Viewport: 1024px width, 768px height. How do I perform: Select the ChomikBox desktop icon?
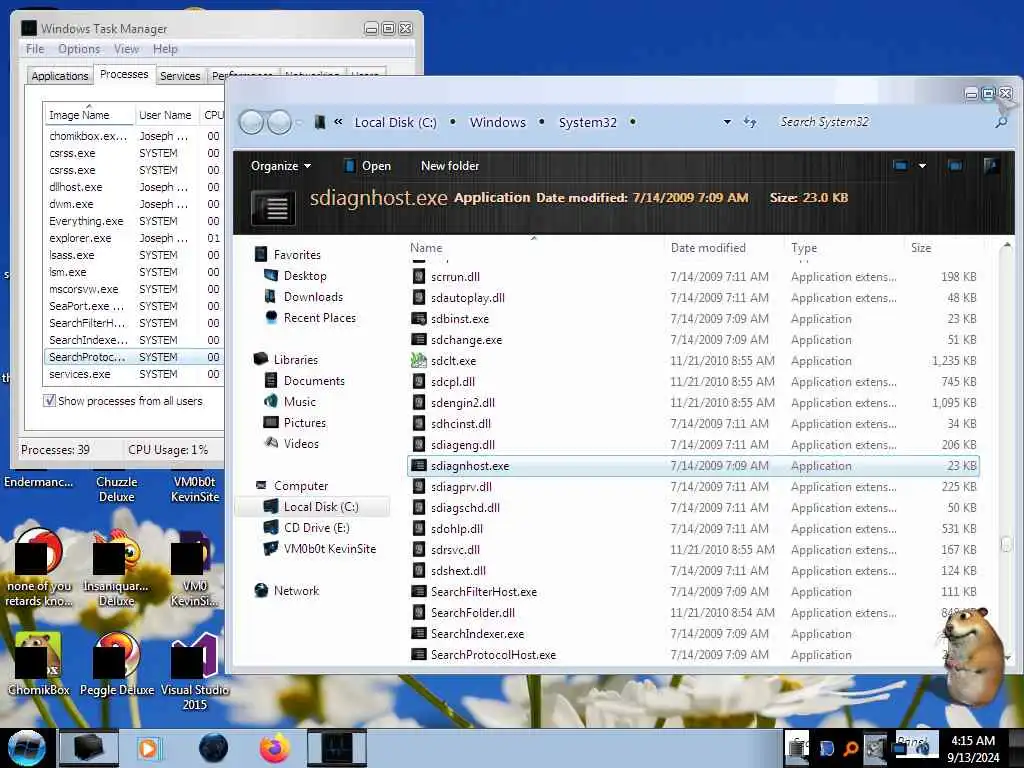click(x=38, y=664)
